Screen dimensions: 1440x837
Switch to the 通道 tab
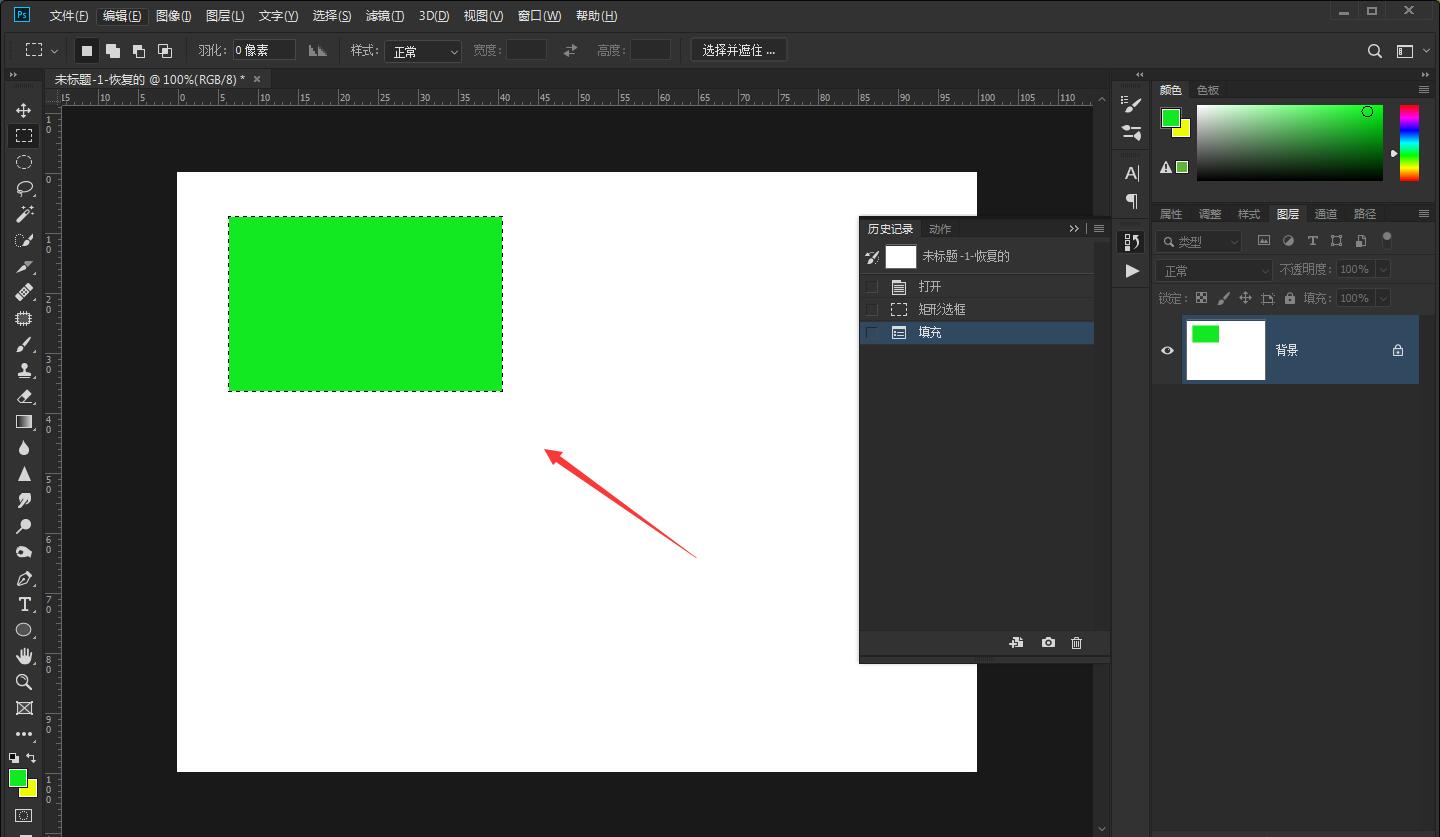pos(1326,214)
